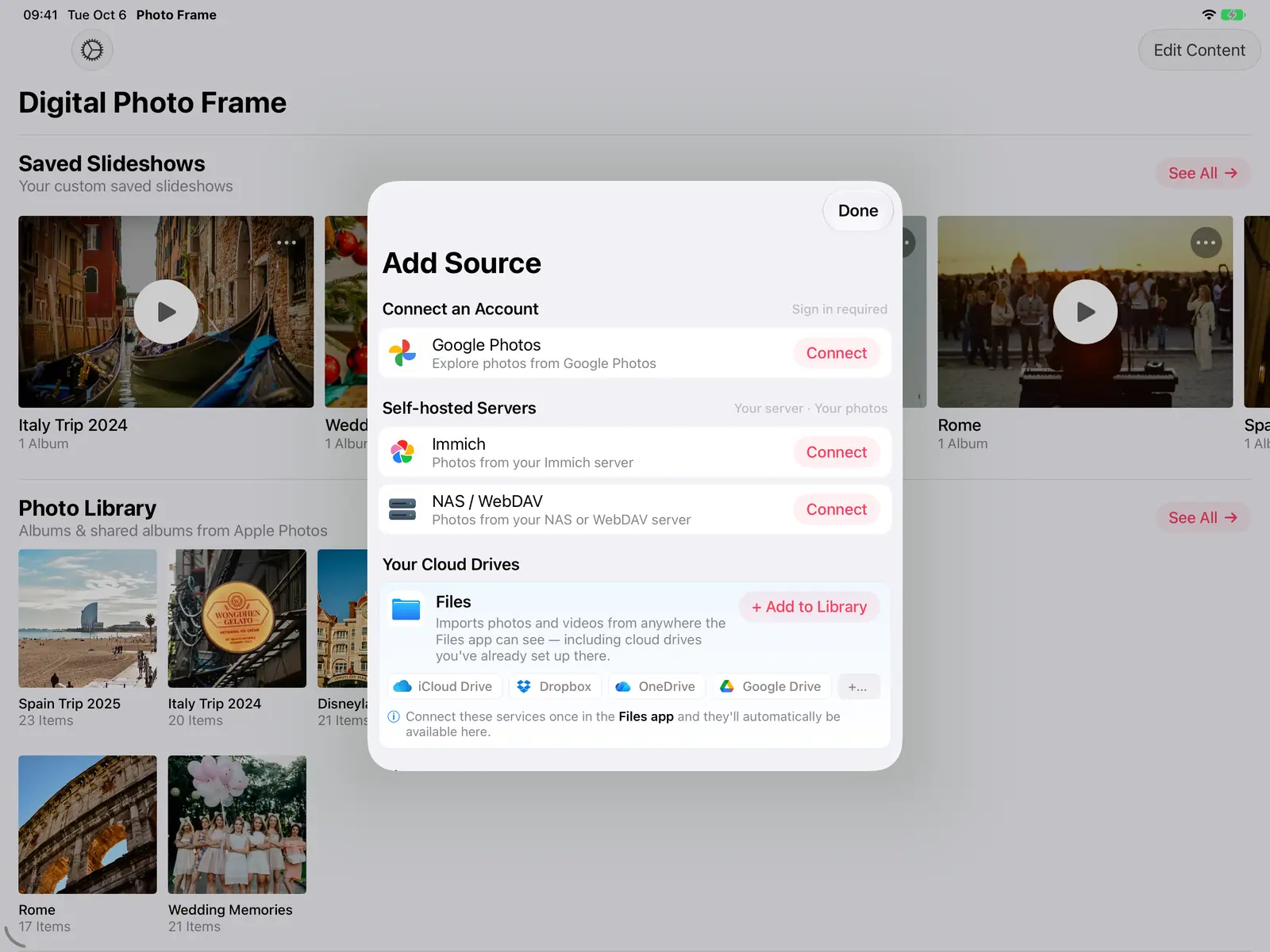
Task: Select the Dropbox chip
Action: tap(554, 686)
